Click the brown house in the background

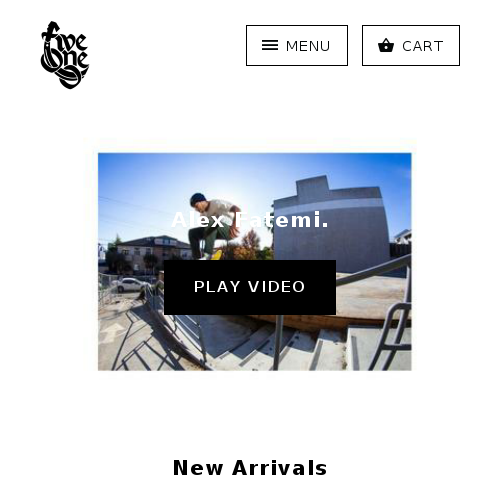[153, 251]
